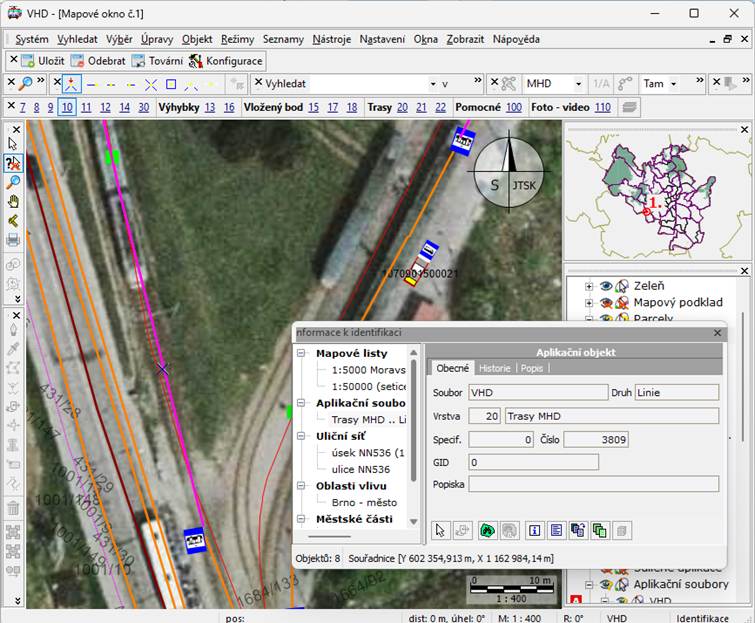Select the magnifier zoom tool in left toolbar
Image resolution: width=755 pixels, height=623 pixels.
point(13,182)
